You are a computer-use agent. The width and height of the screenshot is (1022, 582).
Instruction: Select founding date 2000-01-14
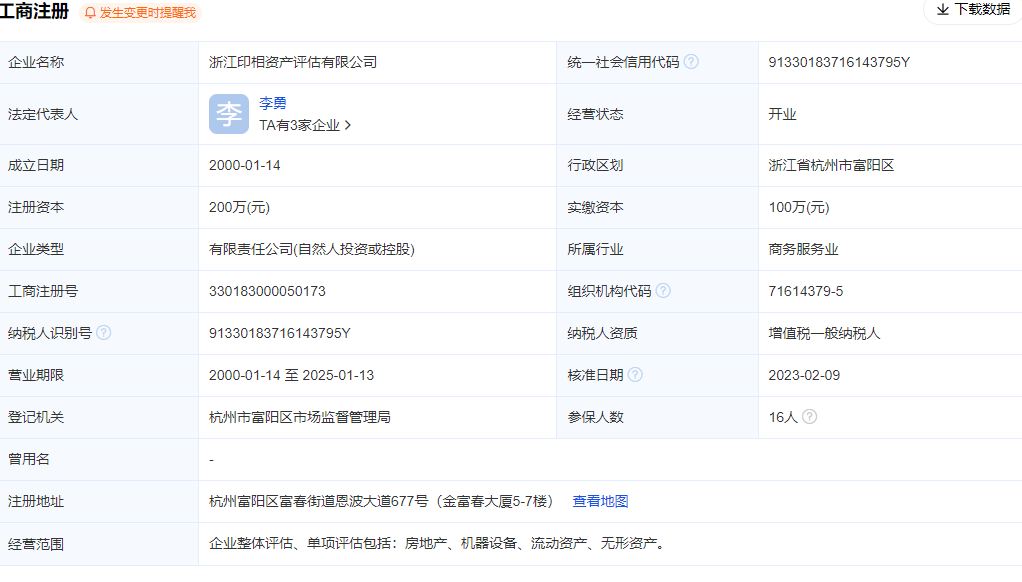(x=244, y=166)
